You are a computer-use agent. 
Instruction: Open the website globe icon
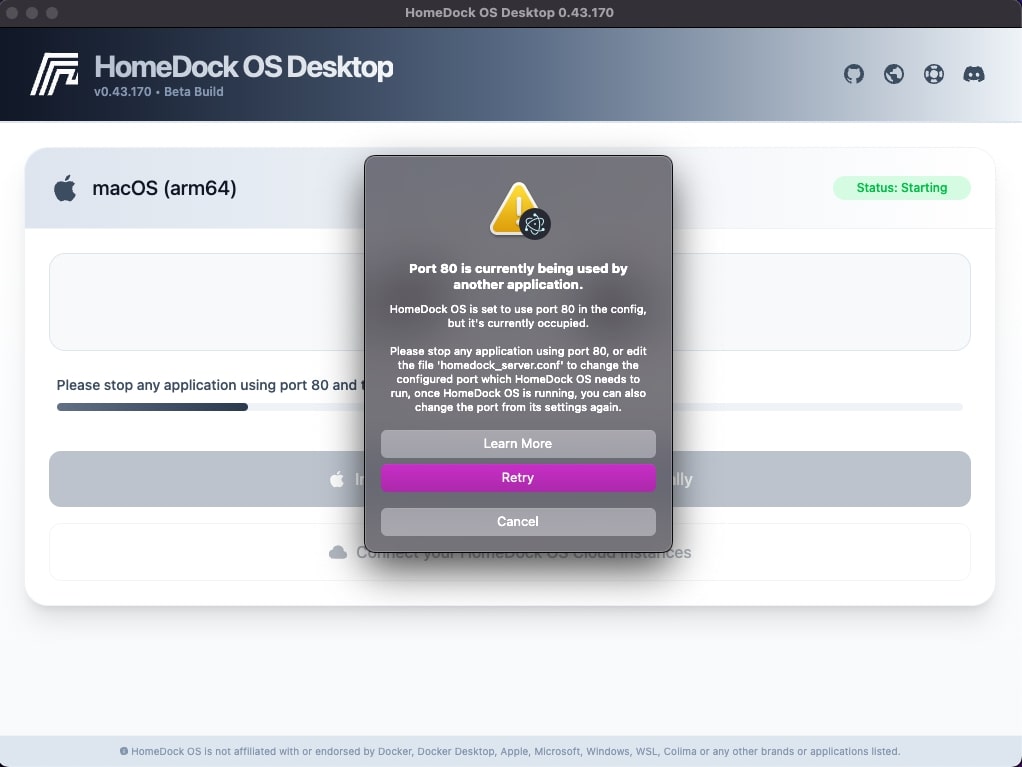click(x=894, y=74)
